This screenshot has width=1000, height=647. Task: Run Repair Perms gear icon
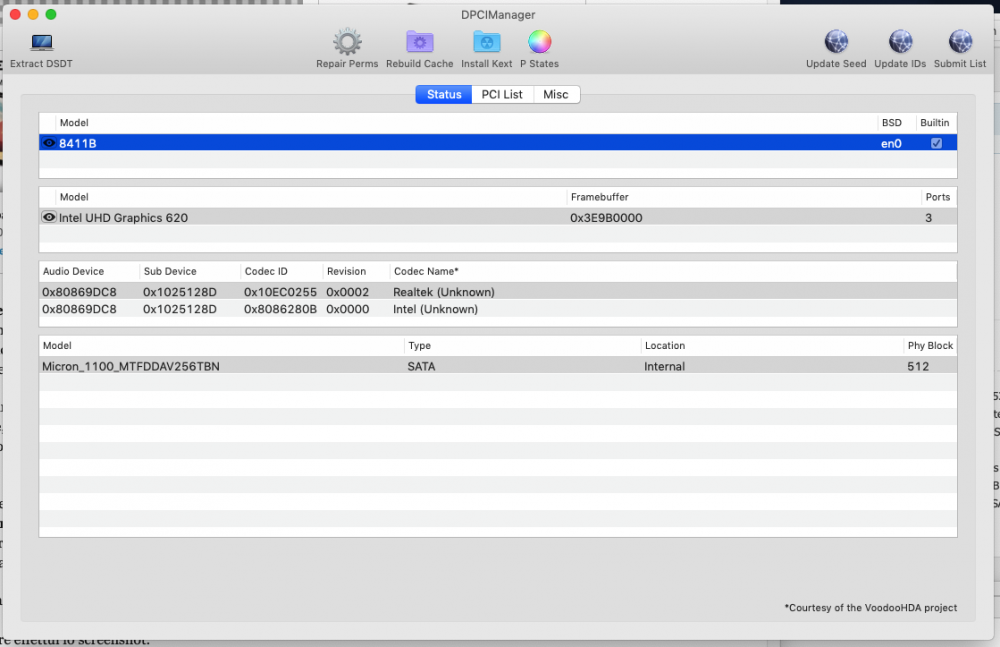point(347,42)
